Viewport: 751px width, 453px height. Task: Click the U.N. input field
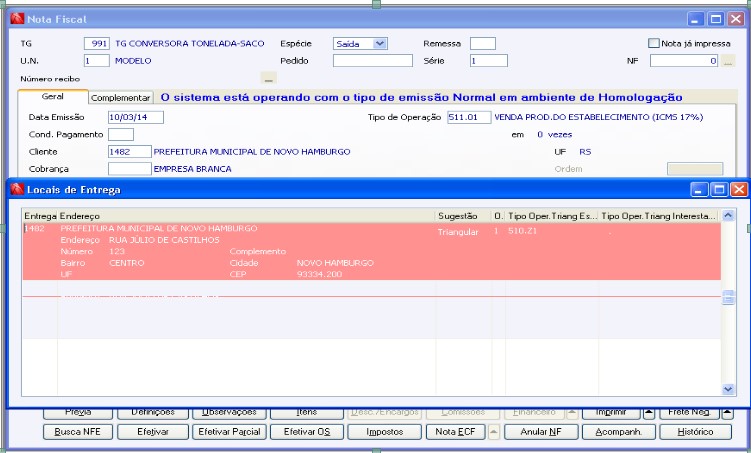point(97,61)
